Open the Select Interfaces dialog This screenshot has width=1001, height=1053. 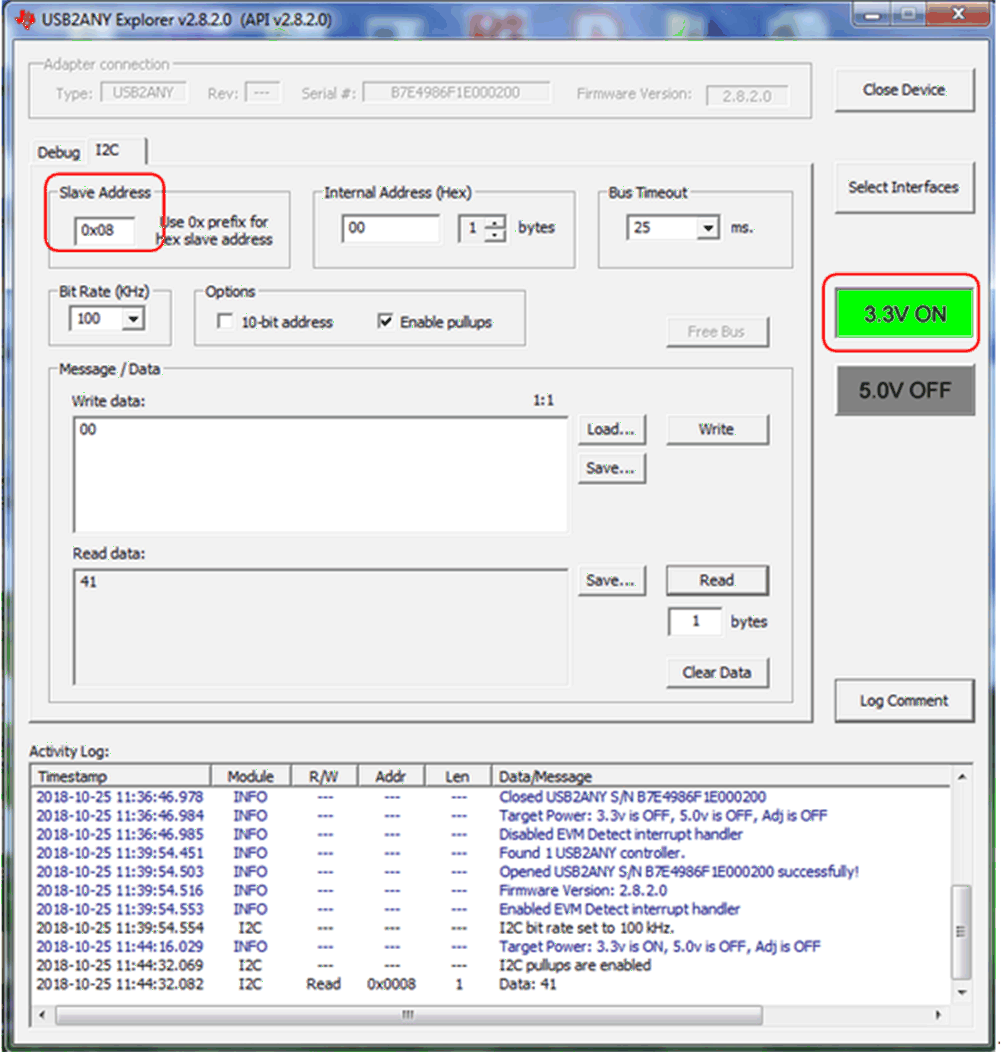(903, 187)
